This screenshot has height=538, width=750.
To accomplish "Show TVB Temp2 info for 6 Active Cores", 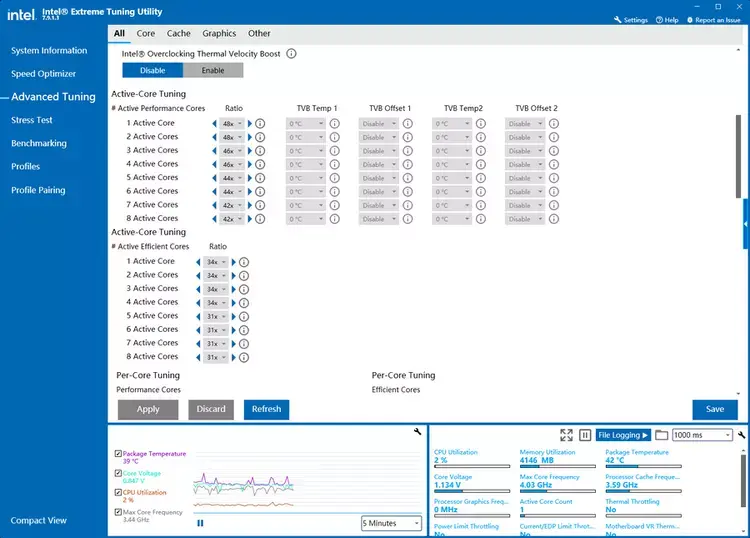I will pyautogui.click(x=481, y=192).
